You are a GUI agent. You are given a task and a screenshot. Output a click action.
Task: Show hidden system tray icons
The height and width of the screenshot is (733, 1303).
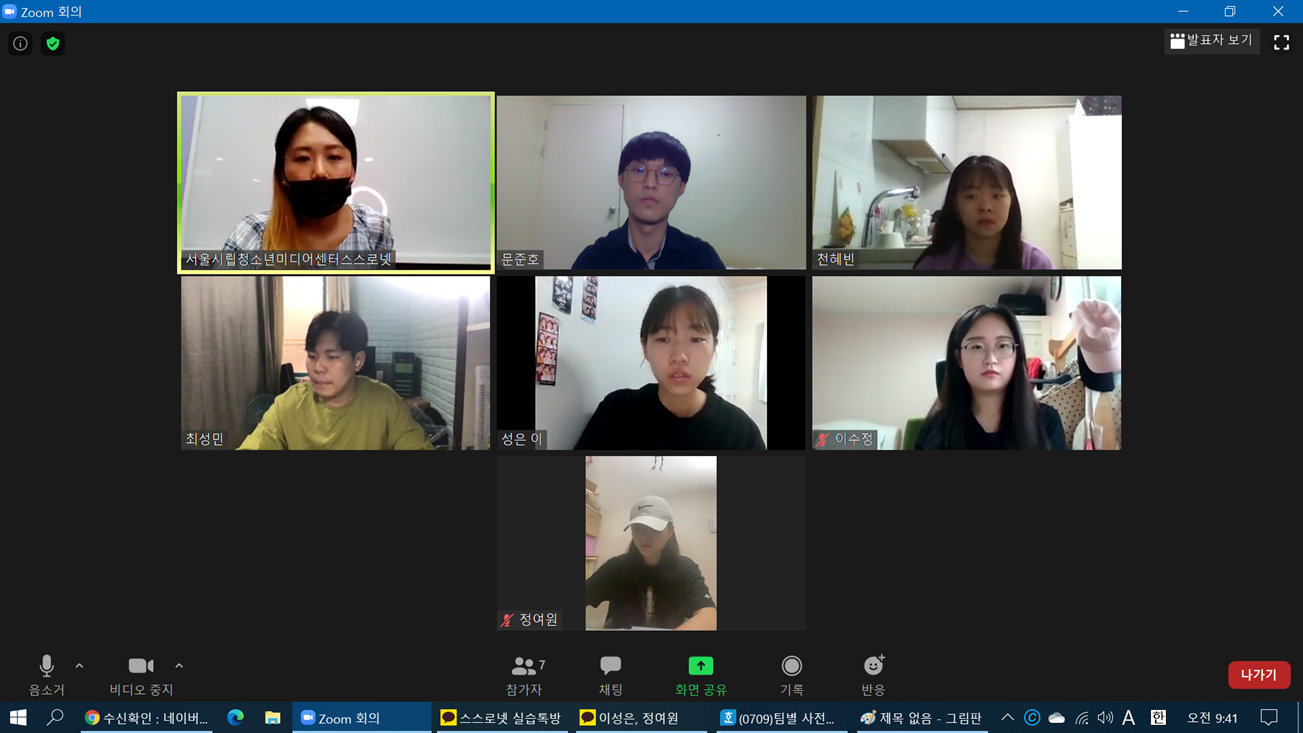point(1007,718)
